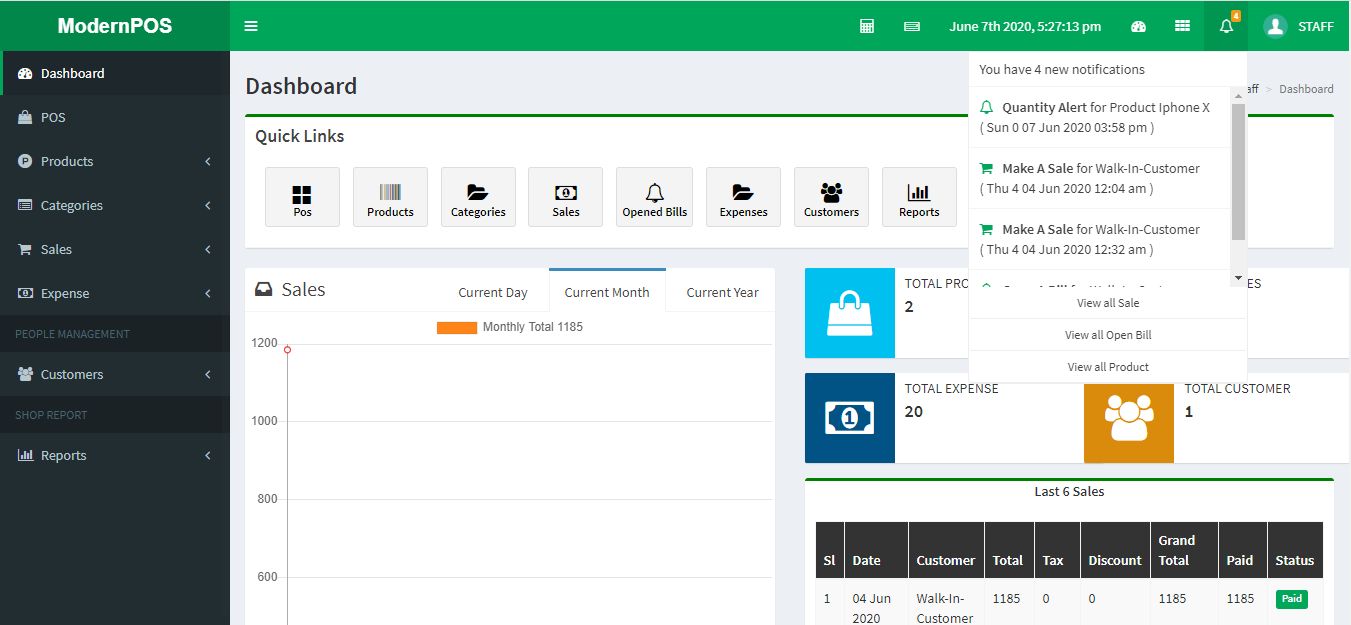Open the calculator icon in top bar

point(867,26)
